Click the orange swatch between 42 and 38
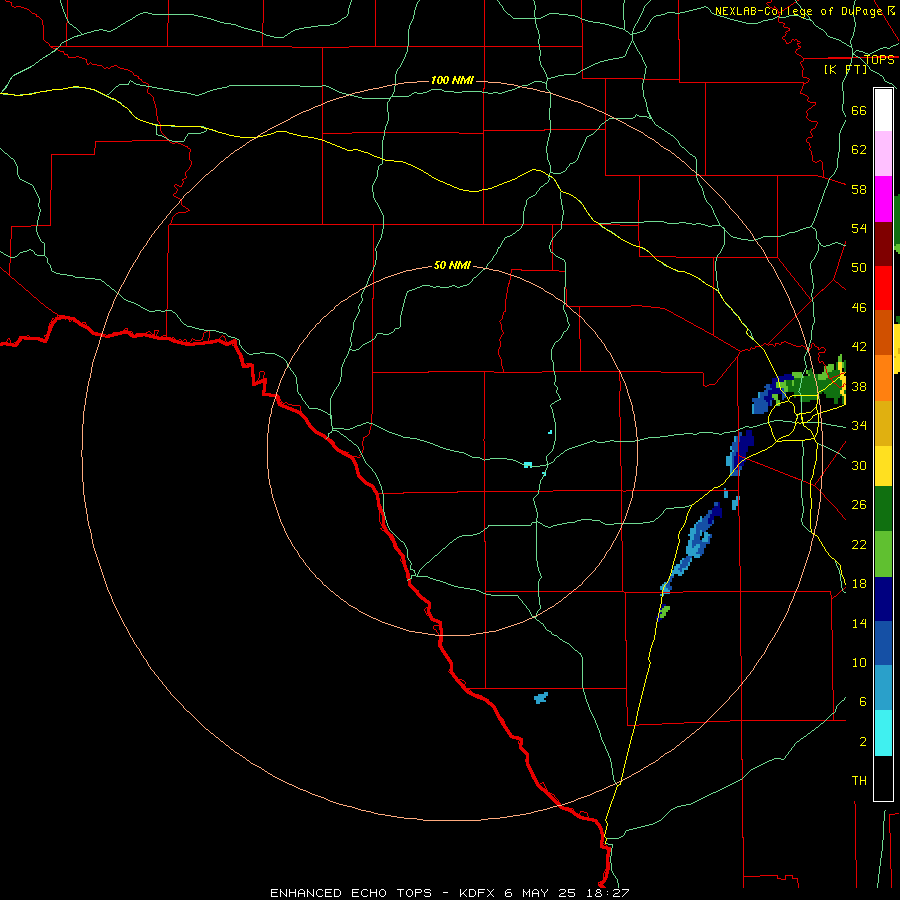This screenshot has width=900, height=900. coord(883,378)
